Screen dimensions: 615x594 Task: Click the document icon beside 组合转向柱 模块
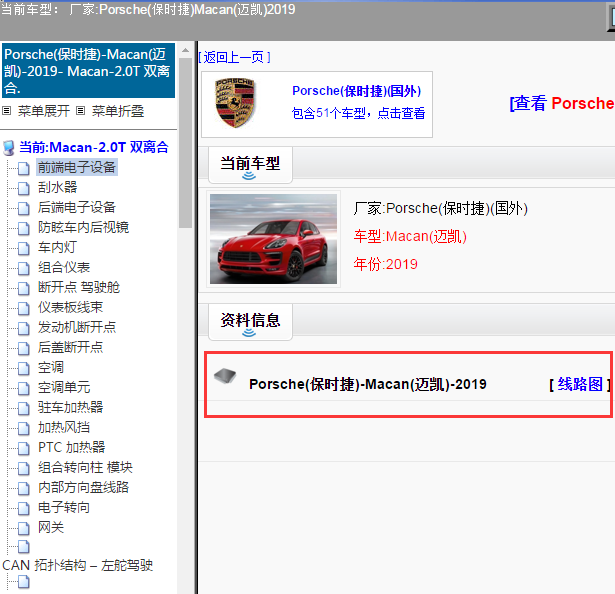[24, 468]
